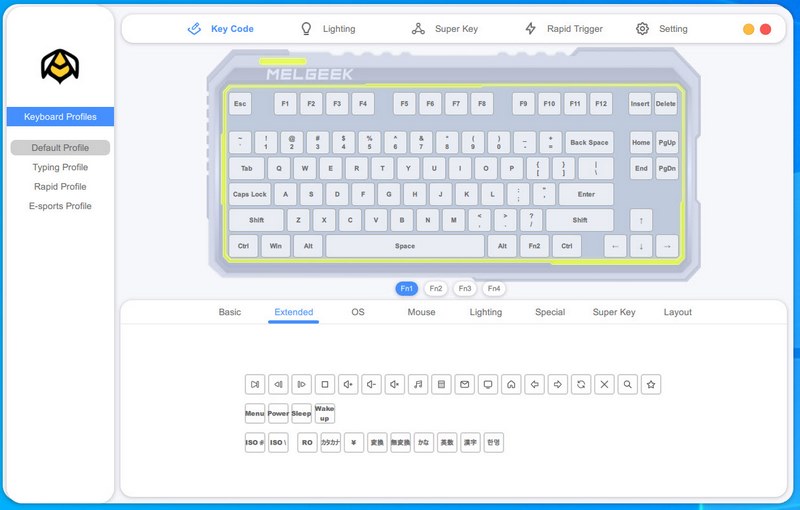Switch to the OS key tab
This screenshot has width=800, height=510.
[358, 312]
